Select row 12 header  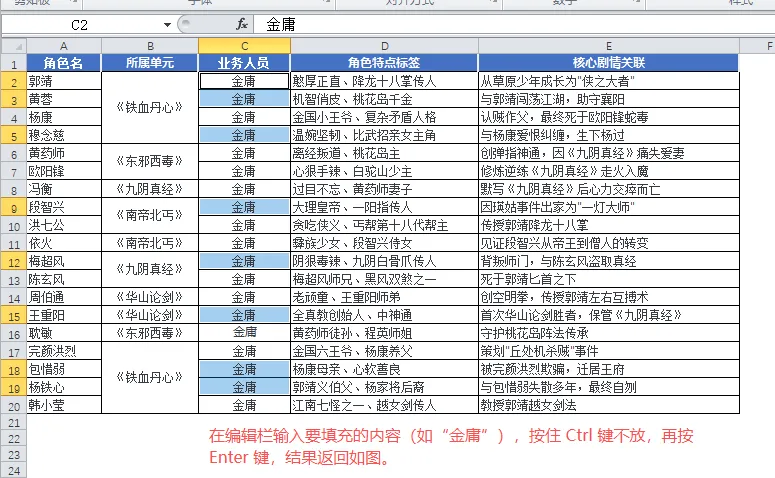coord(14,261)
